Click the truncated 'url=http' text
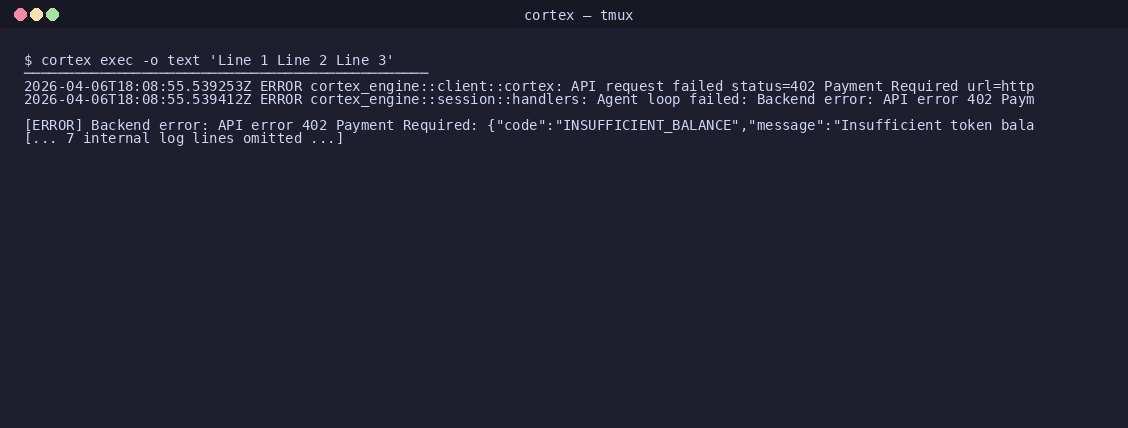Image resolution: width=1128 pixels, height=428 pixels. (x=1001, y=86)
